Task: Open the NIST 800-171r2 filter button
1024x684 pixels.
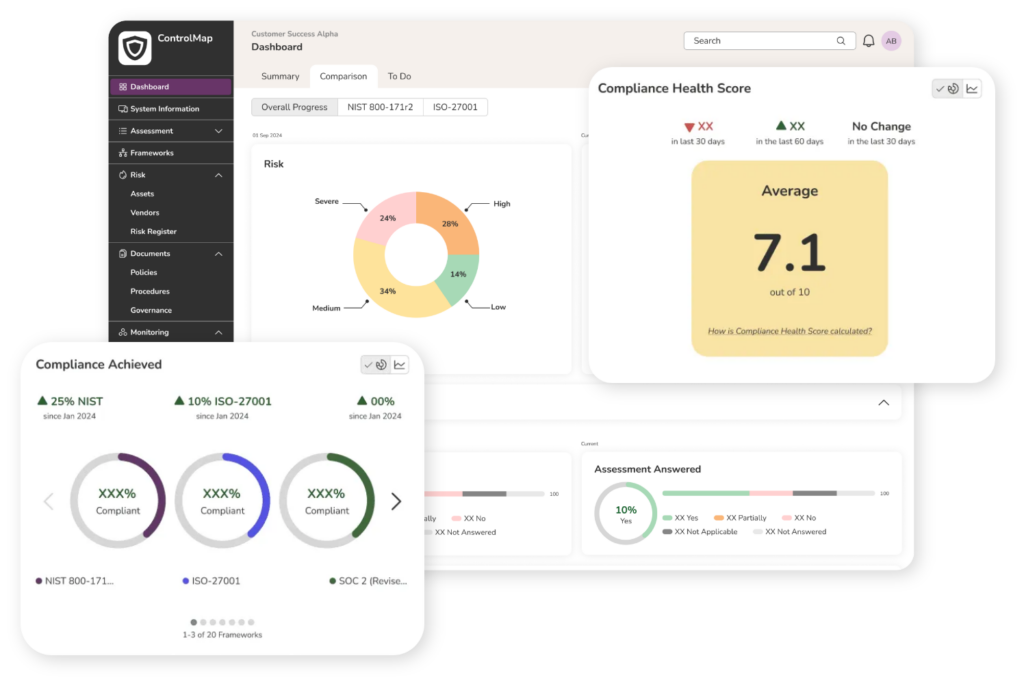Action: coord(380,107)
